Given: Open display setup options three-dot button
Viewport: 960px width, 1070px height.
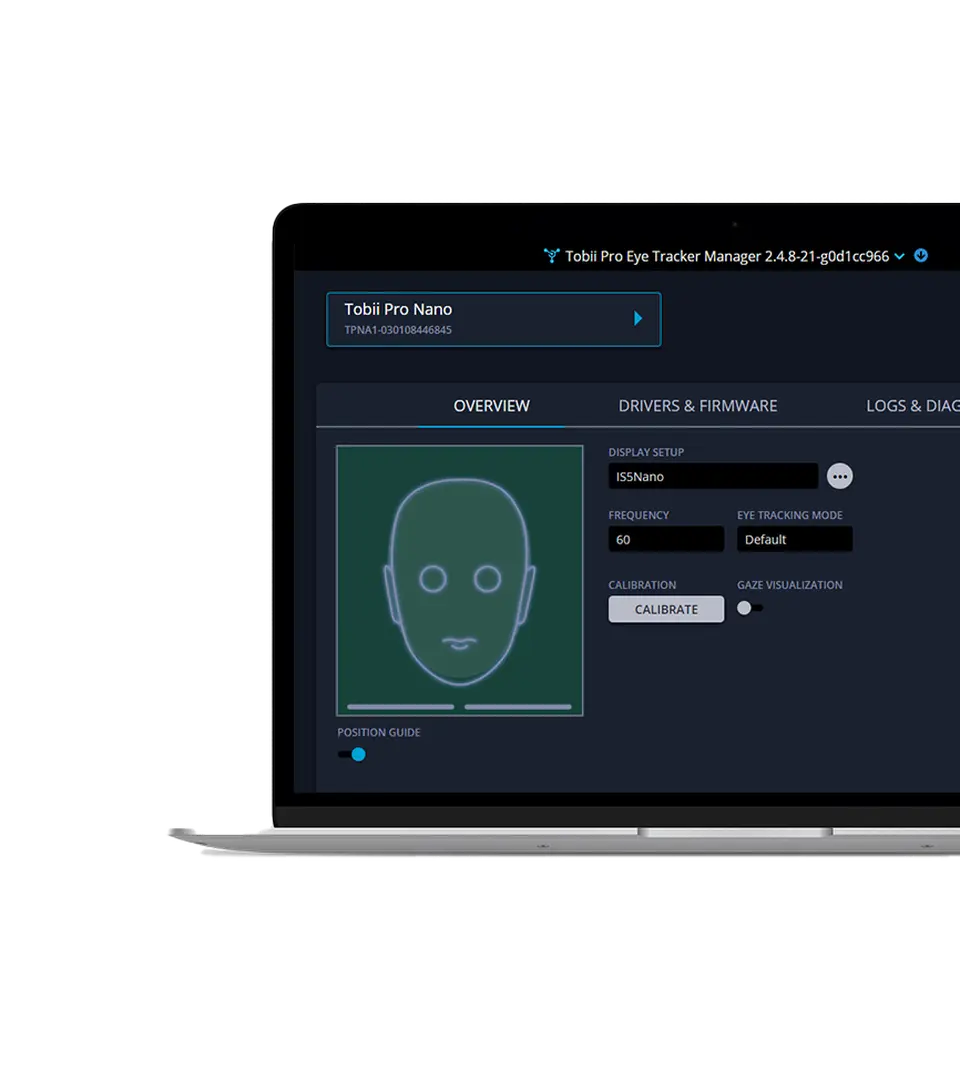Looking at the screenshot, I should click(x=840, y=476).
